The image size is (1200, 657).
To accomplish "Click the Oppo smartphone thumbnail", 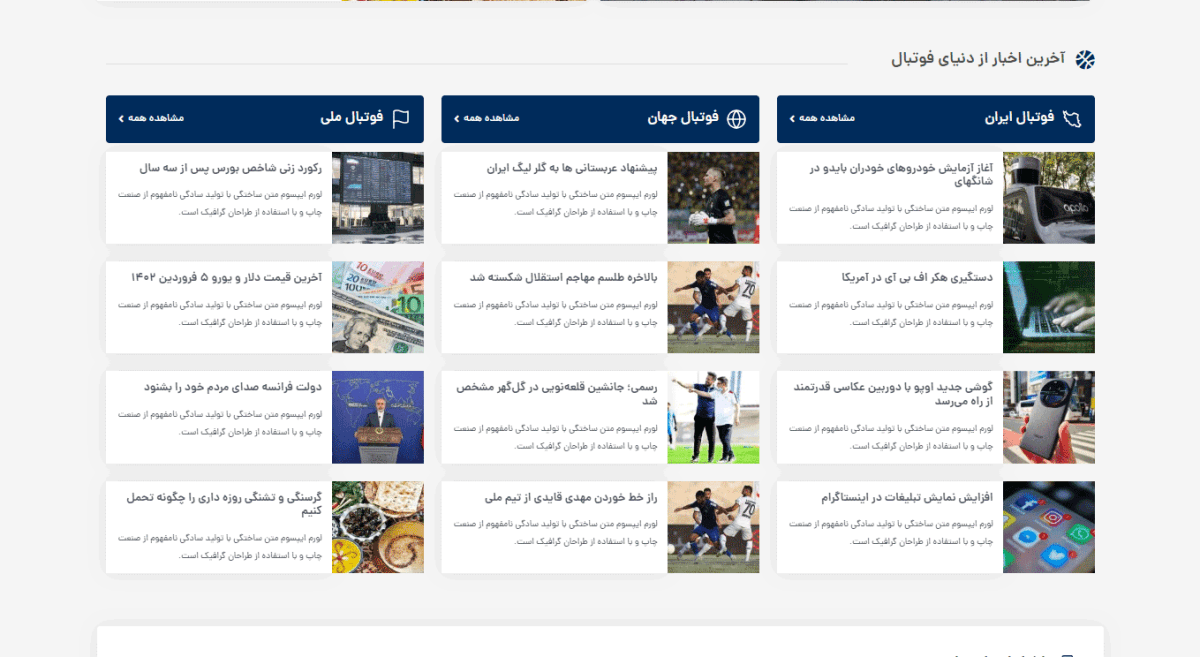I will point(1048,417).
